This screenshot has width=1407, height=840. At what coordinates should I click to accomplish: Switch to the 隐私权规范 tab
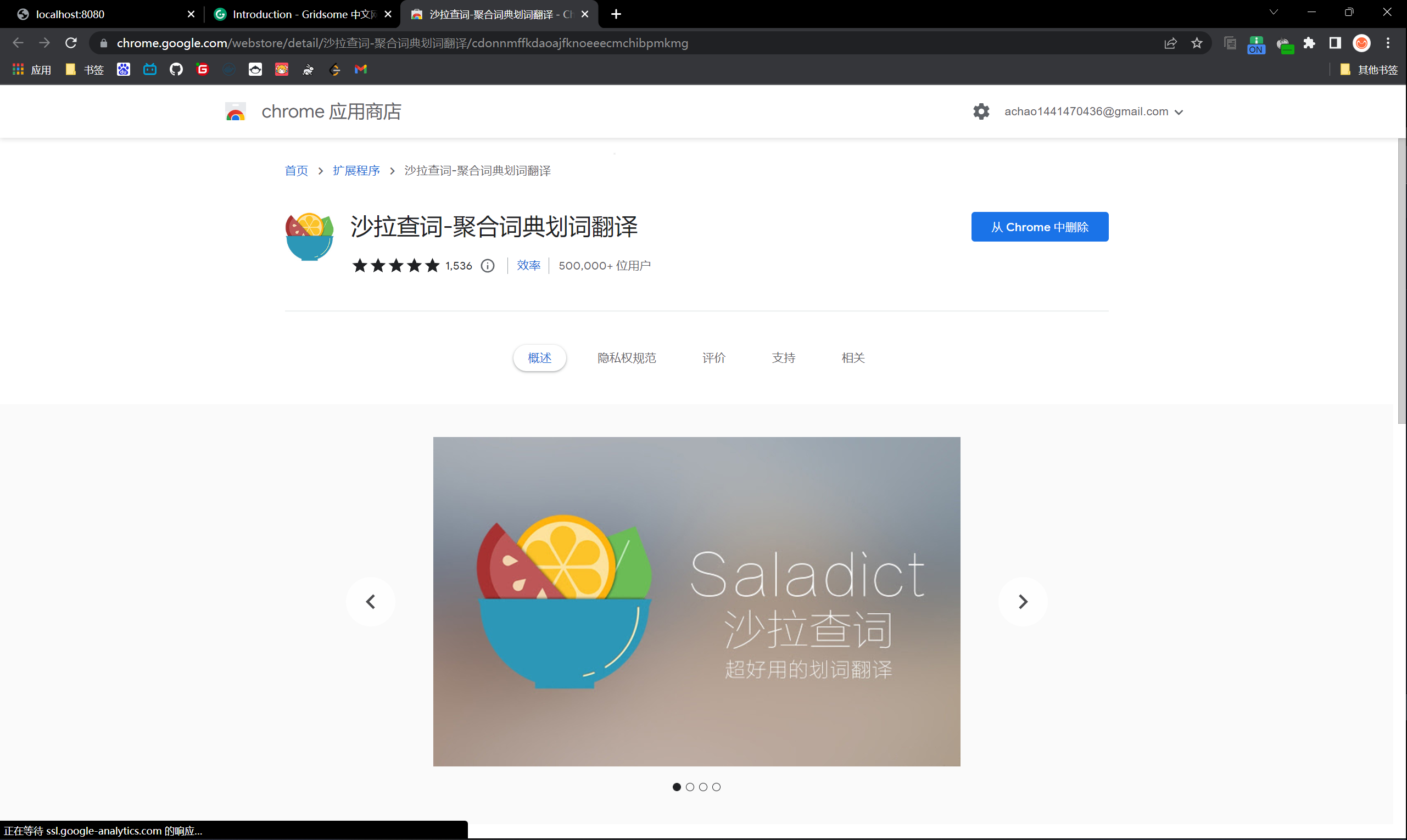point(626,358)
